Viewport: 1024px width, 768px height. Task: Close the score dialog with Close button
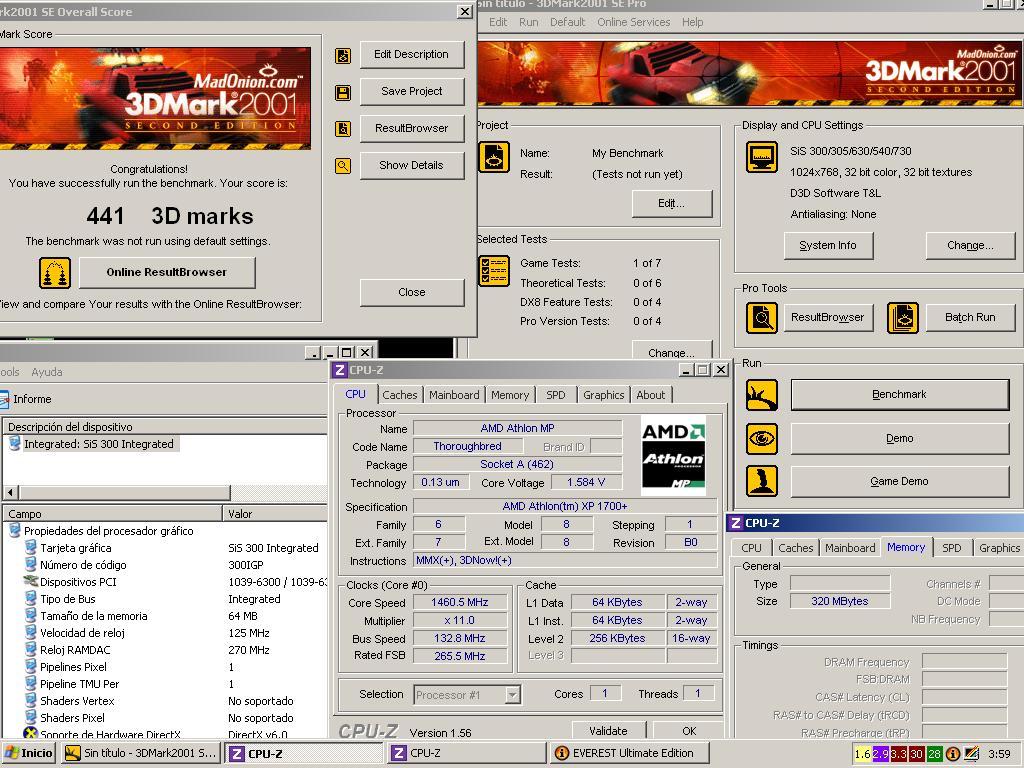[x=411, y=293]
